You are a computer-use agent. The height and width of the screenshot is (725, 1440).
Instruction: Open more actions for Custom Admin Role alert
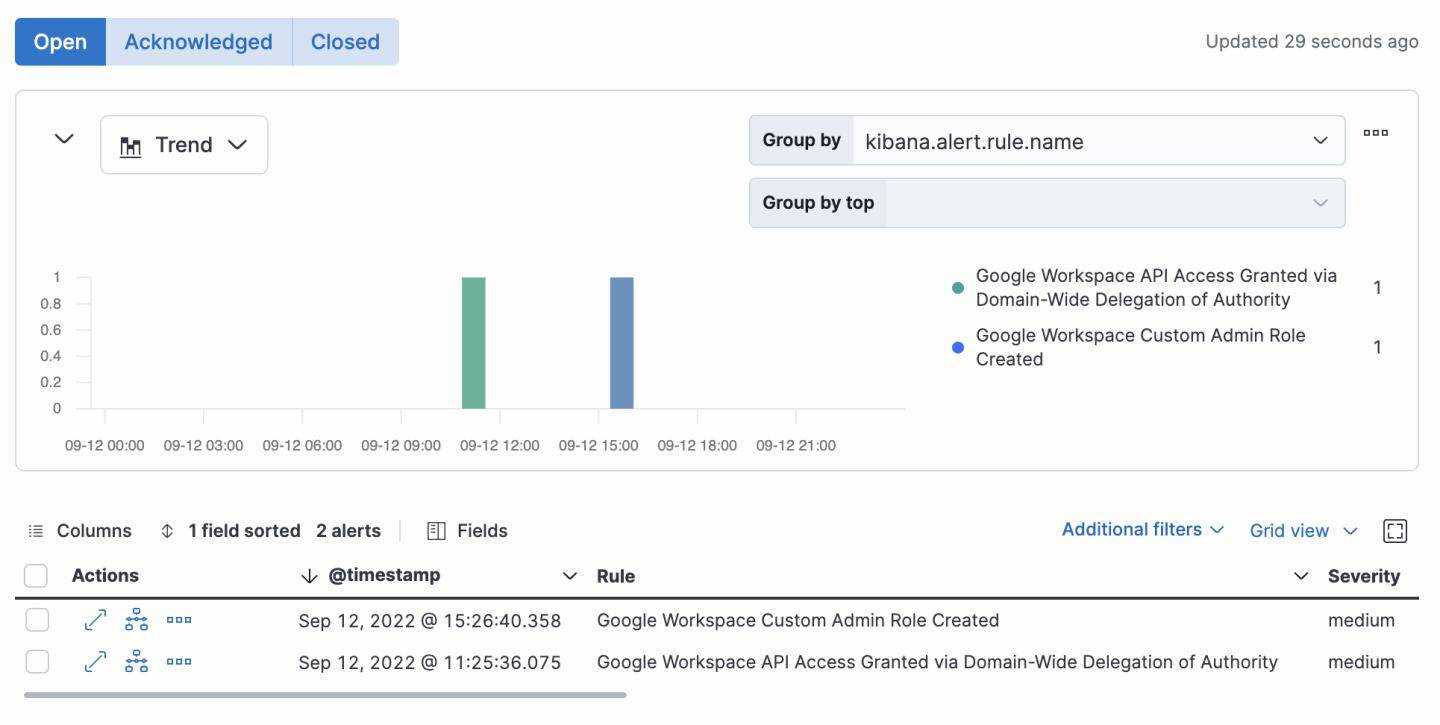tap(179, 621)
